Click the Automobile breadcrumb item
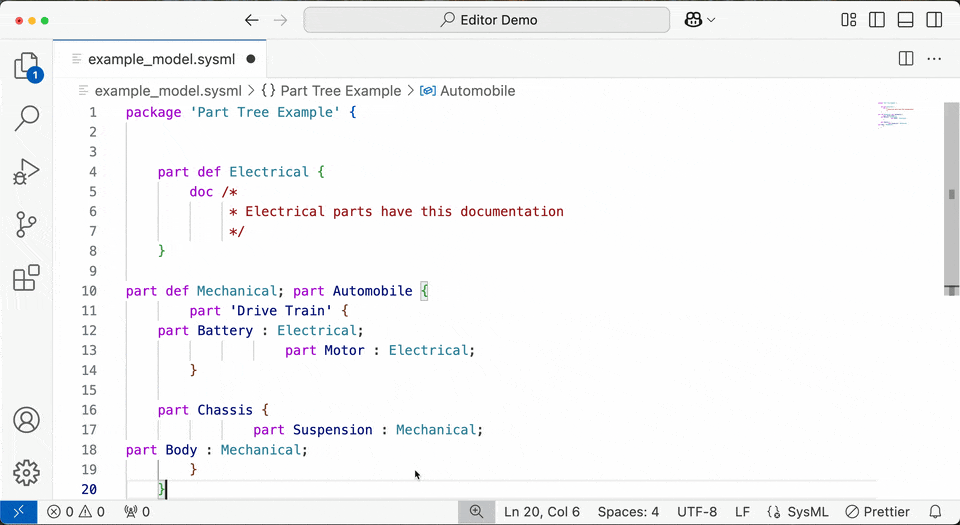This screenshot has height=525, width=960. coord(468,91)
